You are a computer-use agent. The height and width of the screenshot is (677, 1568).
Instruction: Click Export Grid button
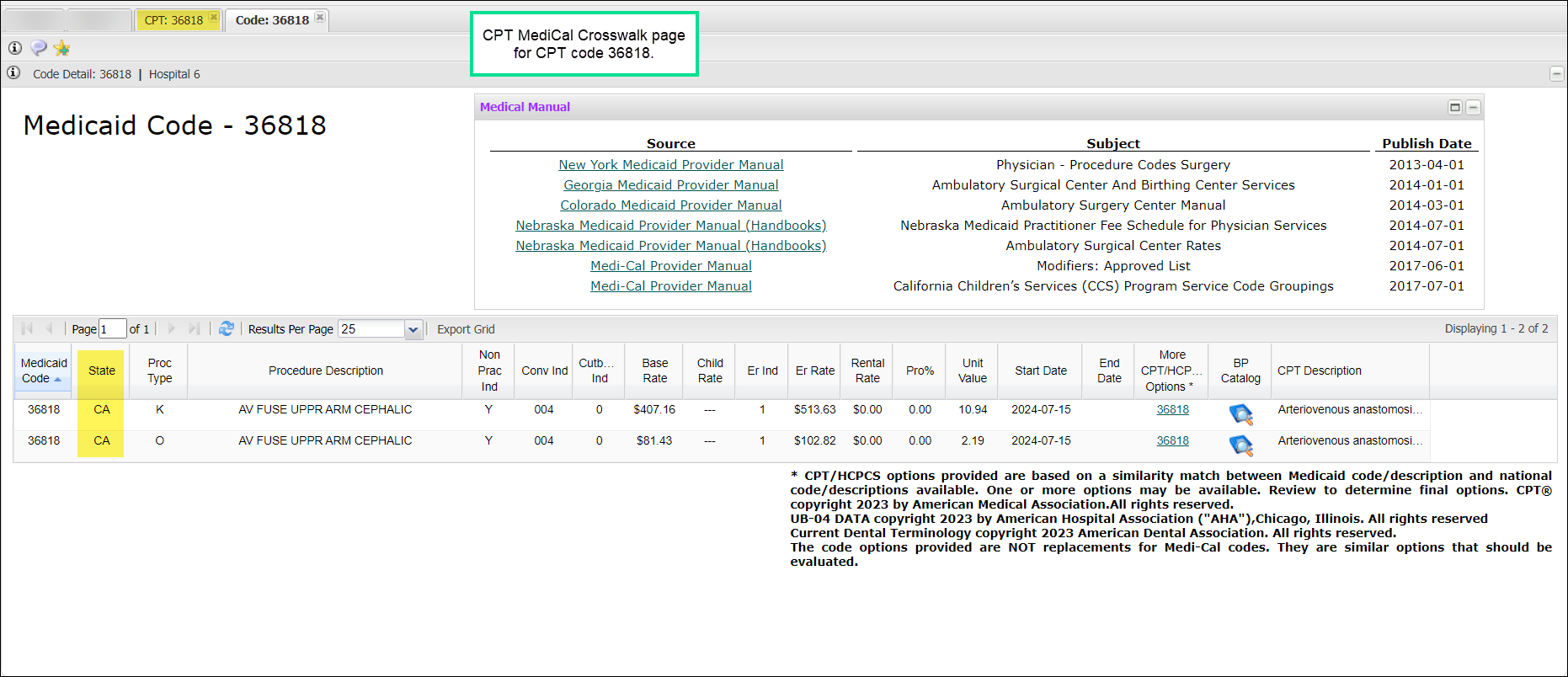pyautogui.click(x=466, y=329)
